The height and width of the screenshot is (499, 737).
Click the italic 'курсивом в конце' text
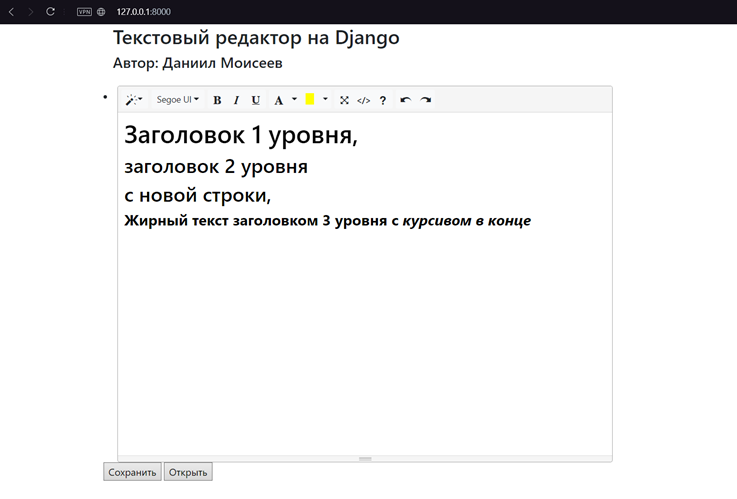467,220
